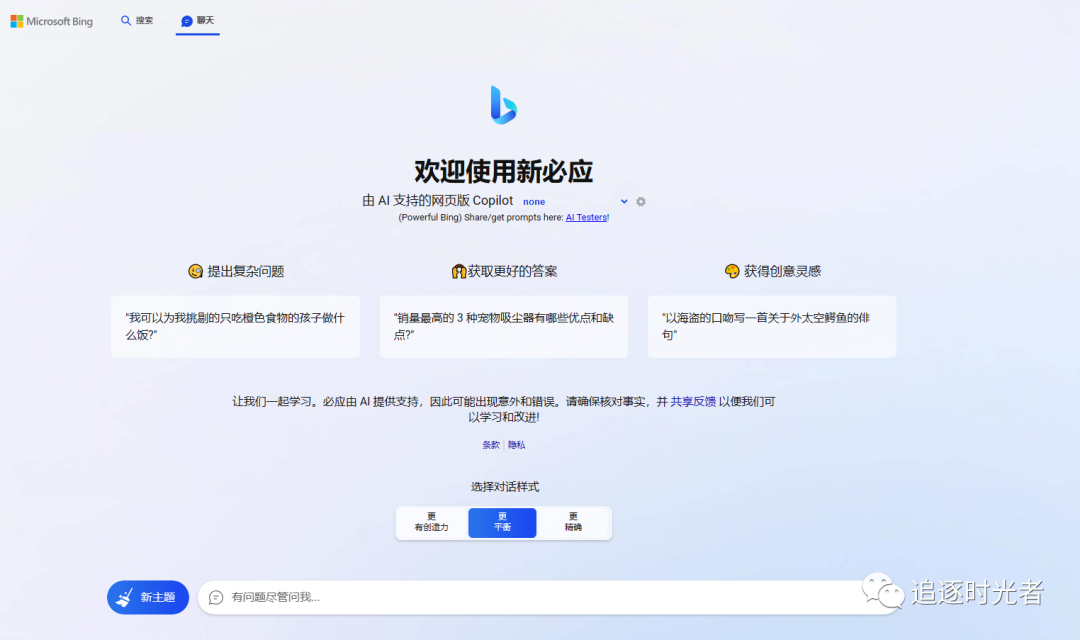The image size is (1080, 640).
Task: Select the orange-food picky child example prompt
Action: 236,327
